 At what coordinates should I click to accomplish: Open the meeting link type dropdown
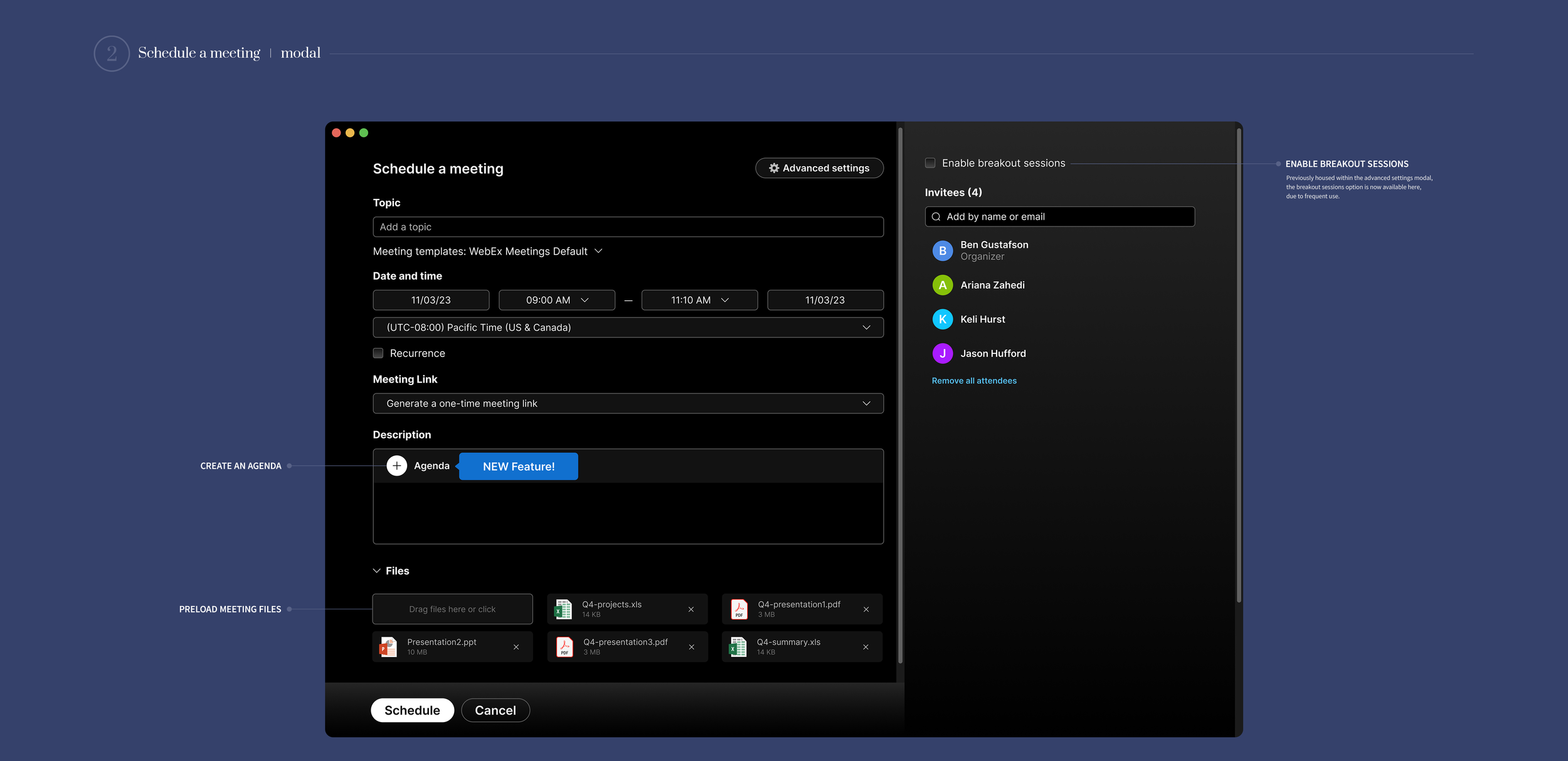coord(866,403)
